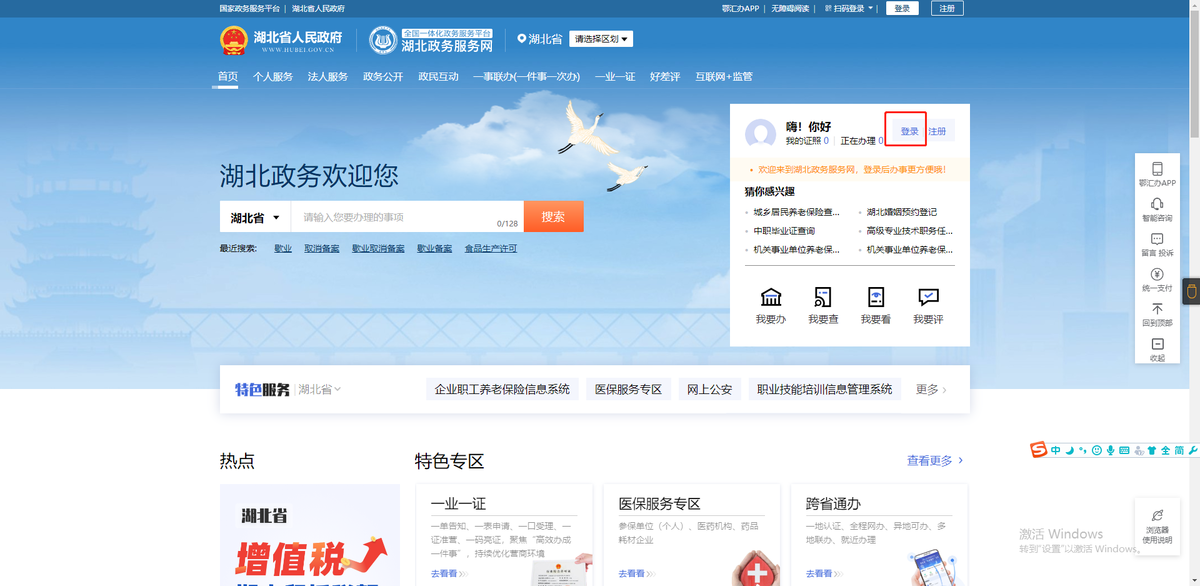Open the 政务公开 navigation tab

pos(383,77)
